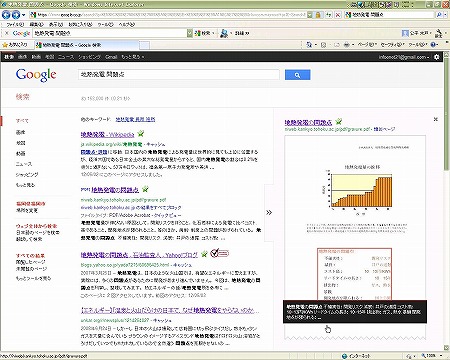The height and width of the screenshot is (360, 450).
Task: Close the preview pane with its X
Action: [435, 119]
